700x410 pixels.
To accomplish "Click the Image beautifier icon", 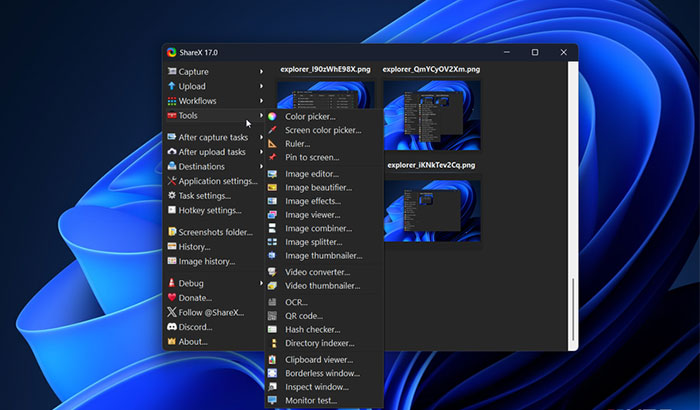I will point(272,188).
